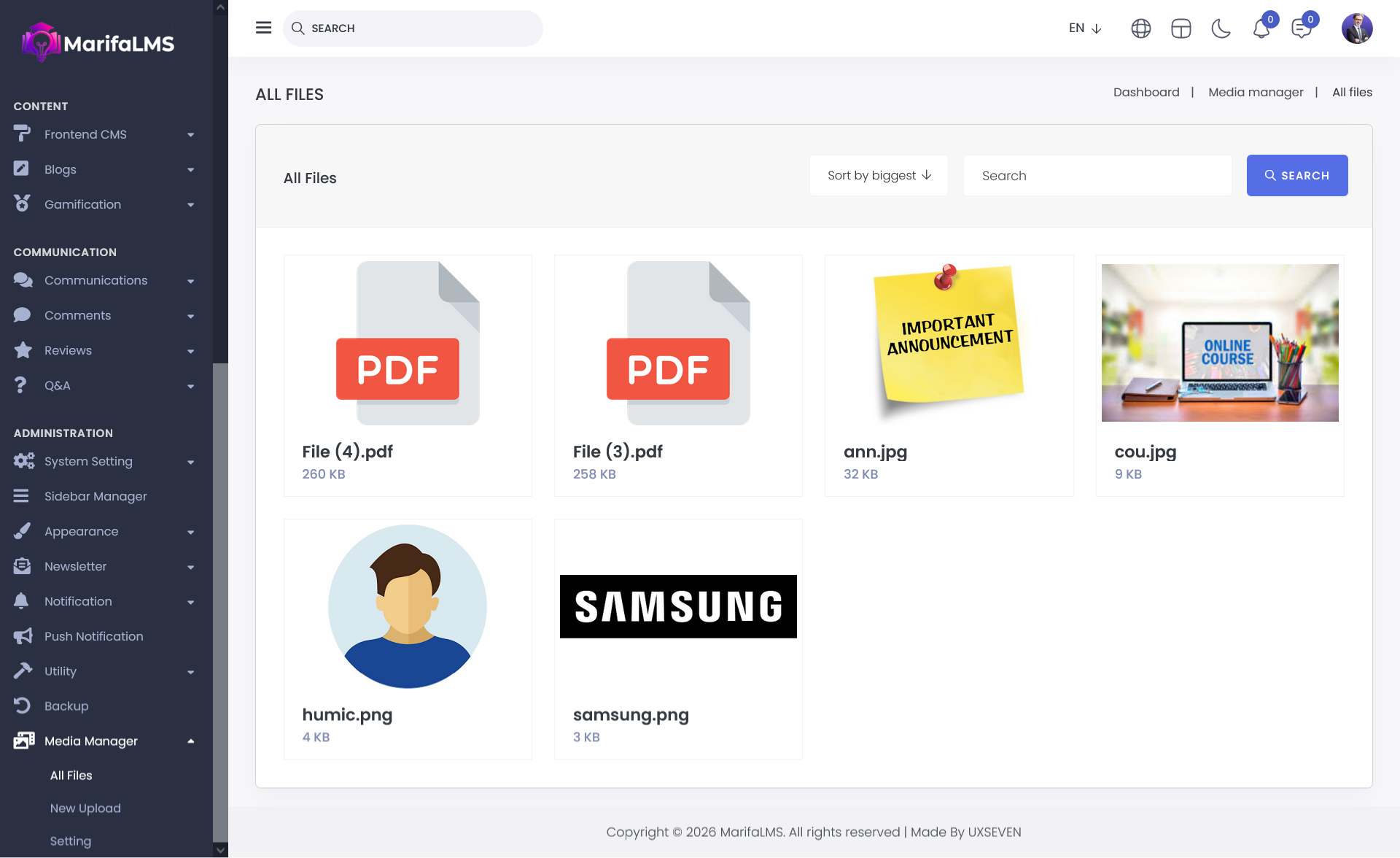1400x858 pixels.
Task: Toggle the hamburger sidebar menu icon
Action: coord(263,28)
